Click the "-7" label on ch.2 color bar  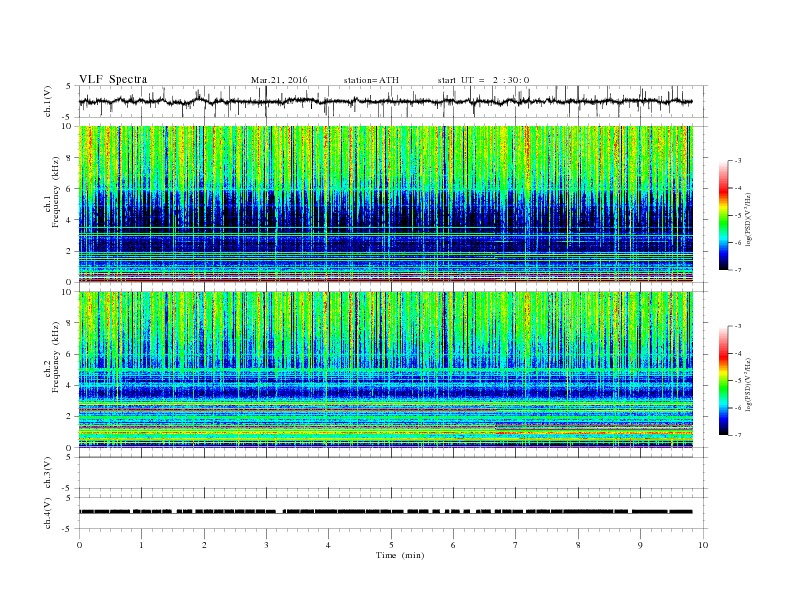[x=737, y=435]
